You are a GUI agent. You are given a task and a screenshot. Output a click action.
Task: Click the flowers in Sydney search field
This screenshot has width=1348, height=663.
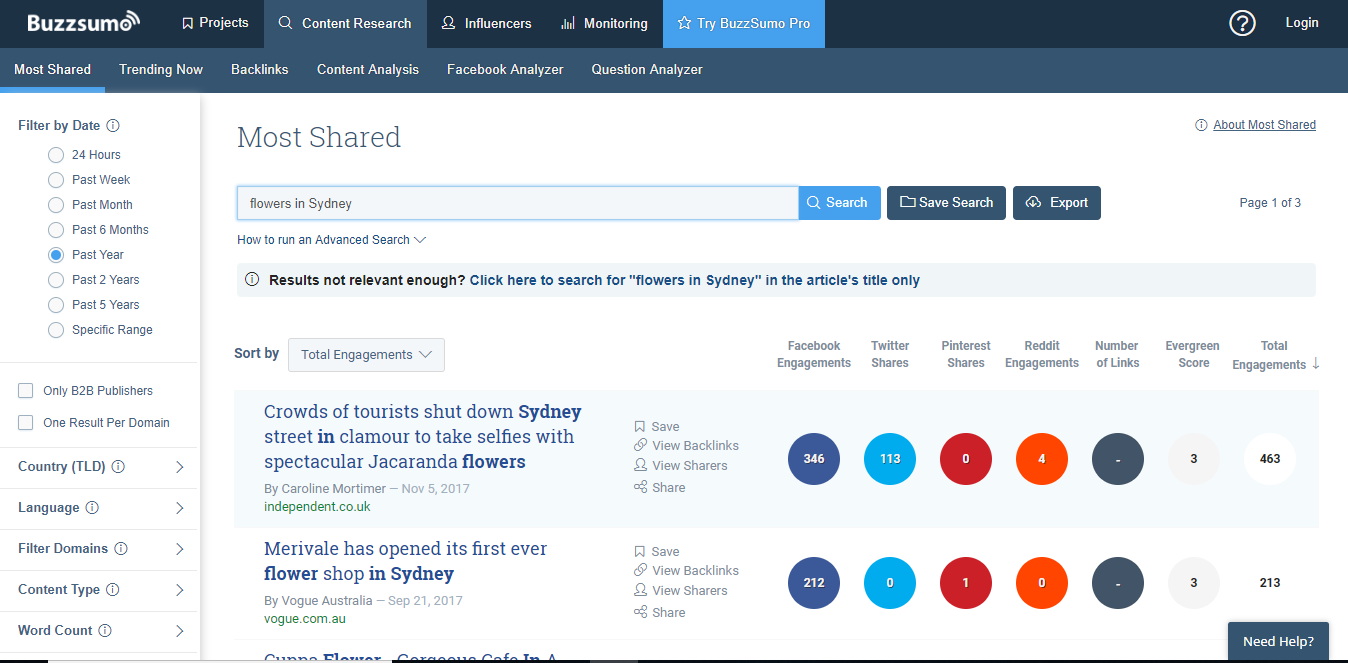(x=518, y=203)
